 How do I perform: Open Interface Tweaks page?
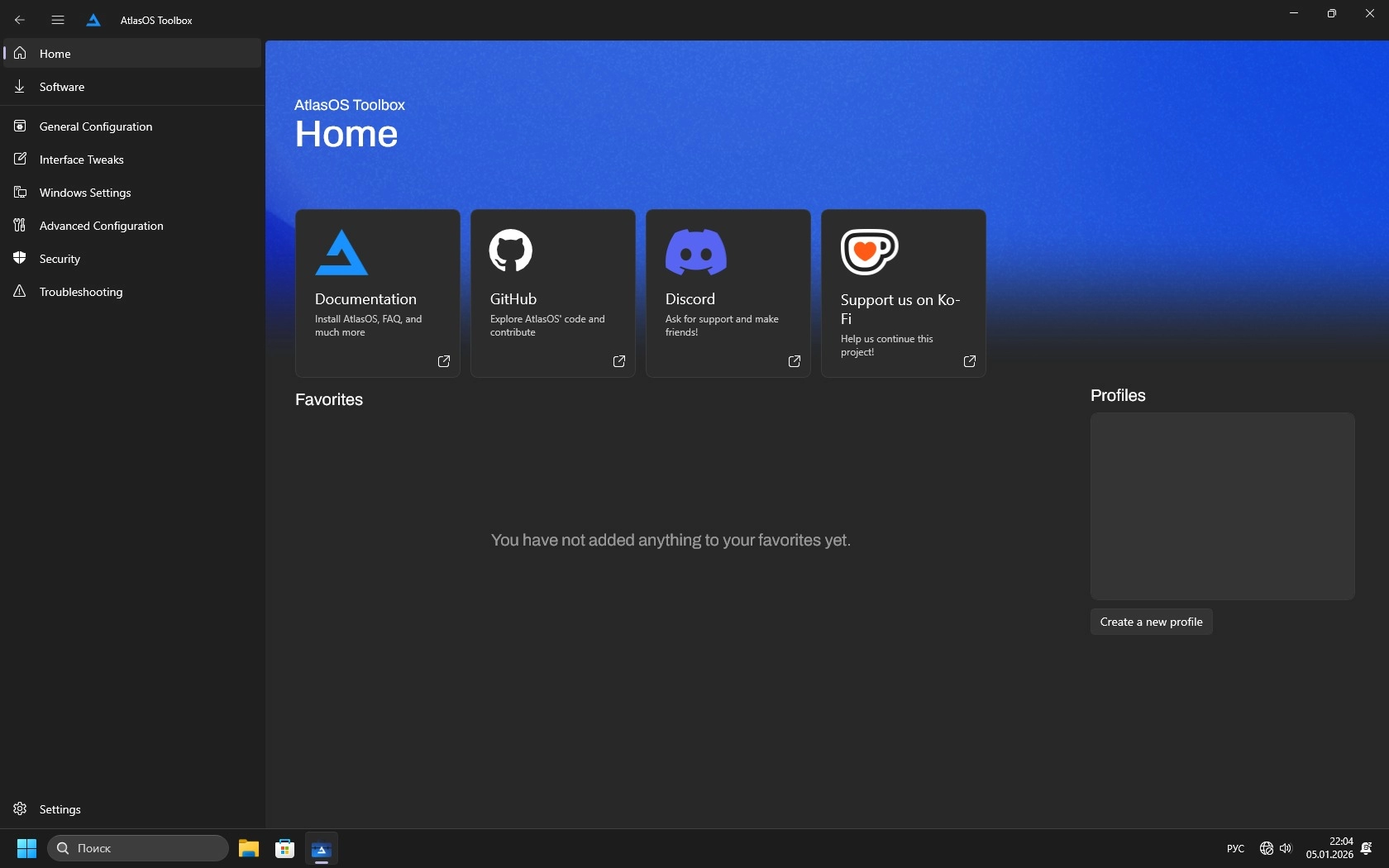(132, 159)
